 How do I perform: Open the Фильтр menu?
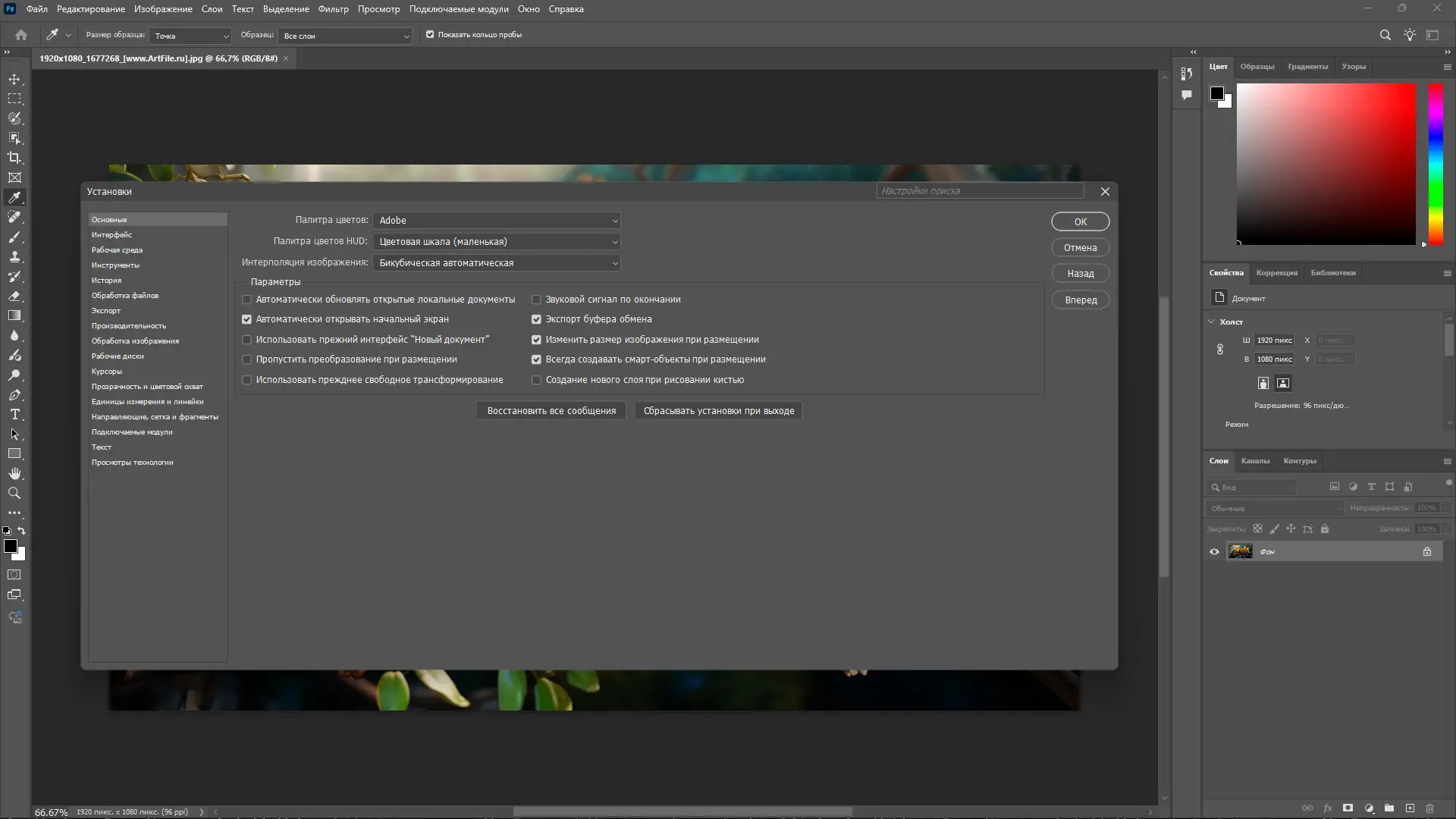pos(333,9)
